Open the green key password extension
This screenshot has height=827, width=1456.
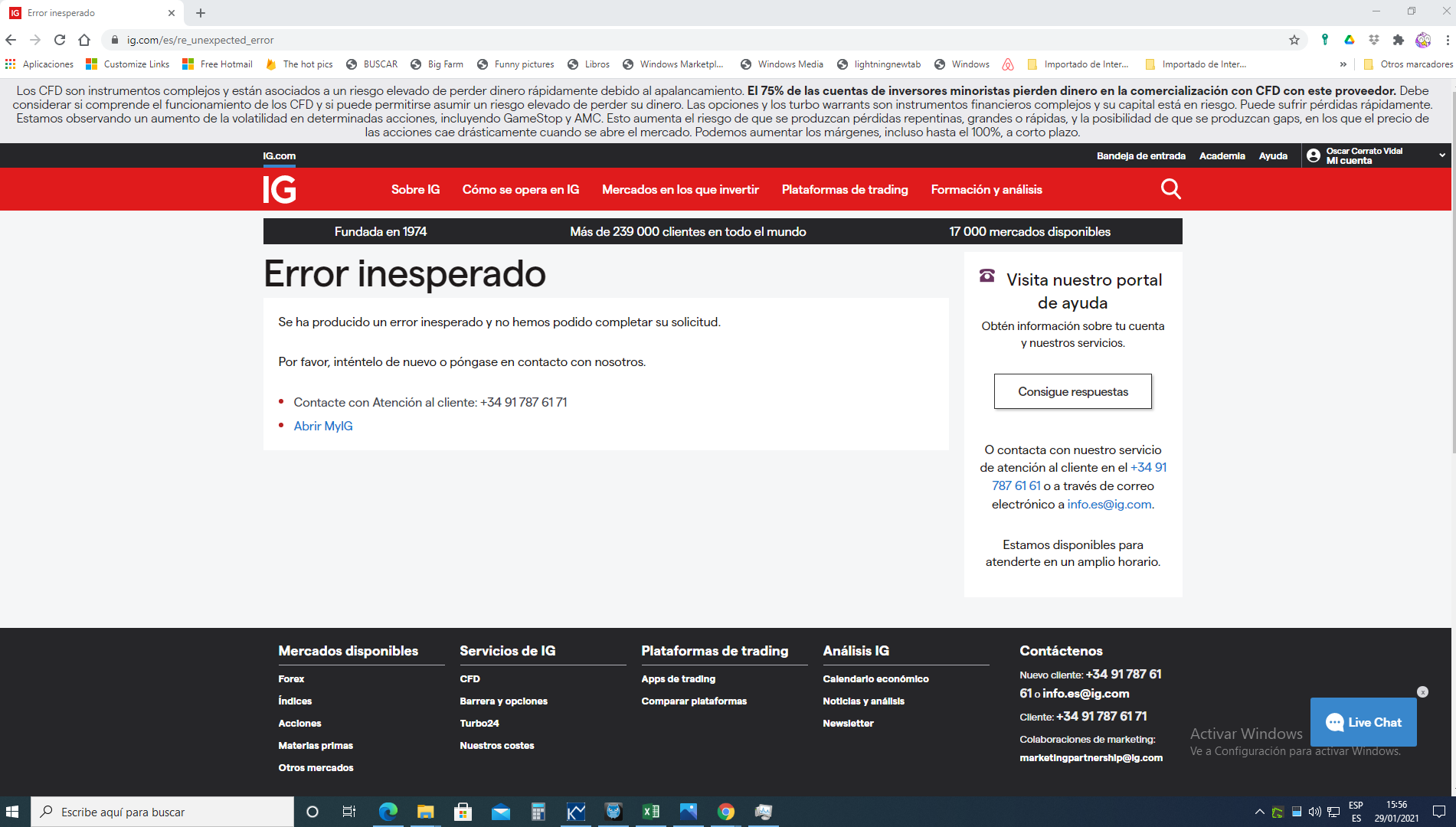point(1325,40)
